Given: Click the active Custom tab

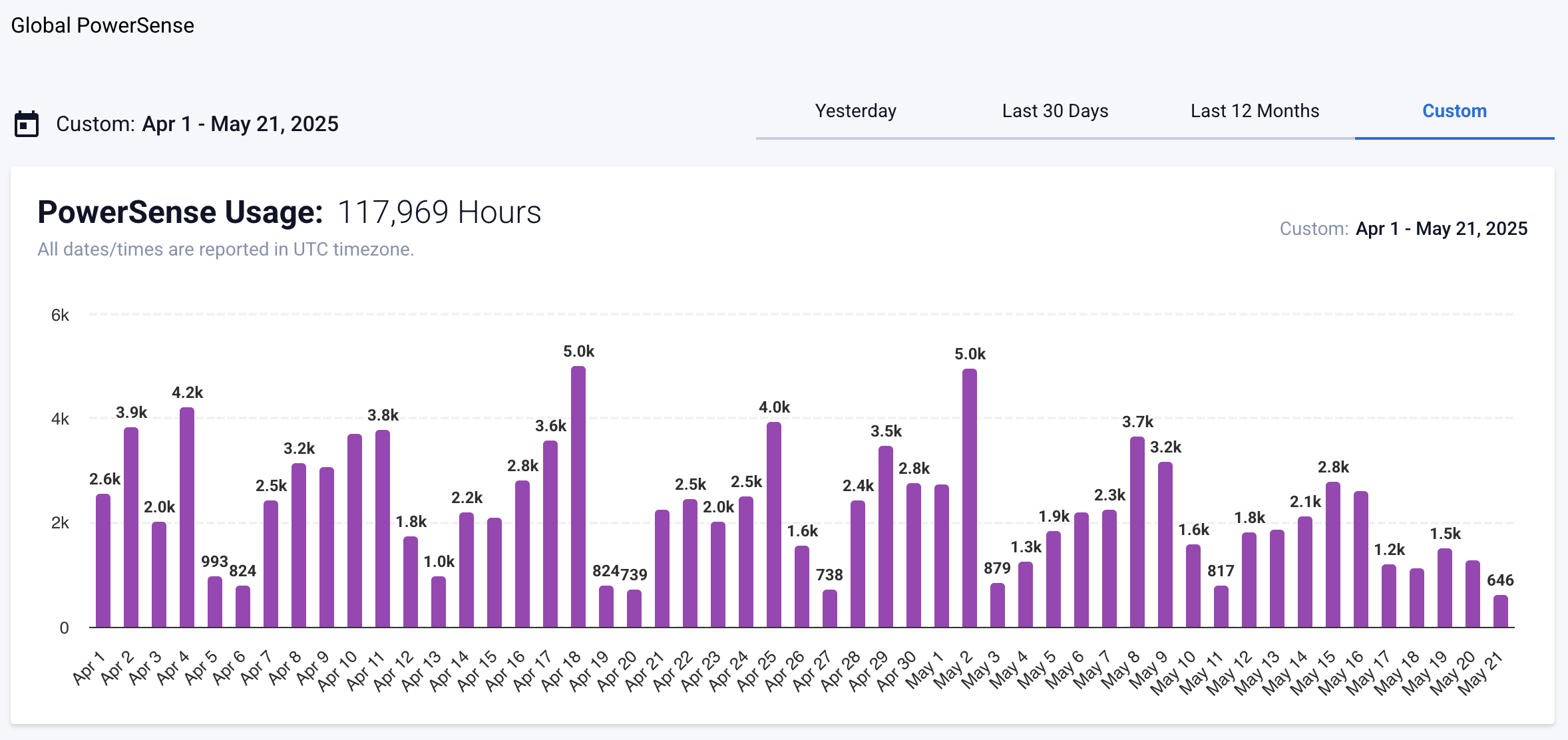Looking at the screenshot, I should 1454,111.
